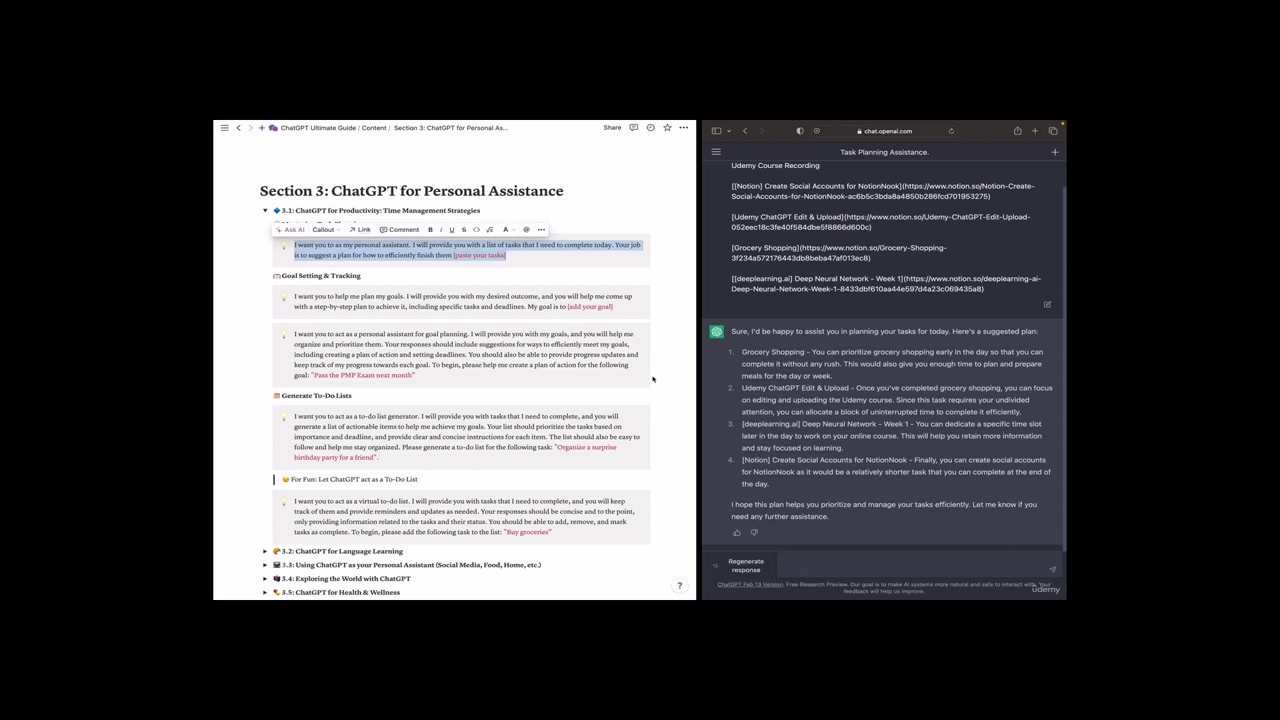Toggle italic formatting

441,230
